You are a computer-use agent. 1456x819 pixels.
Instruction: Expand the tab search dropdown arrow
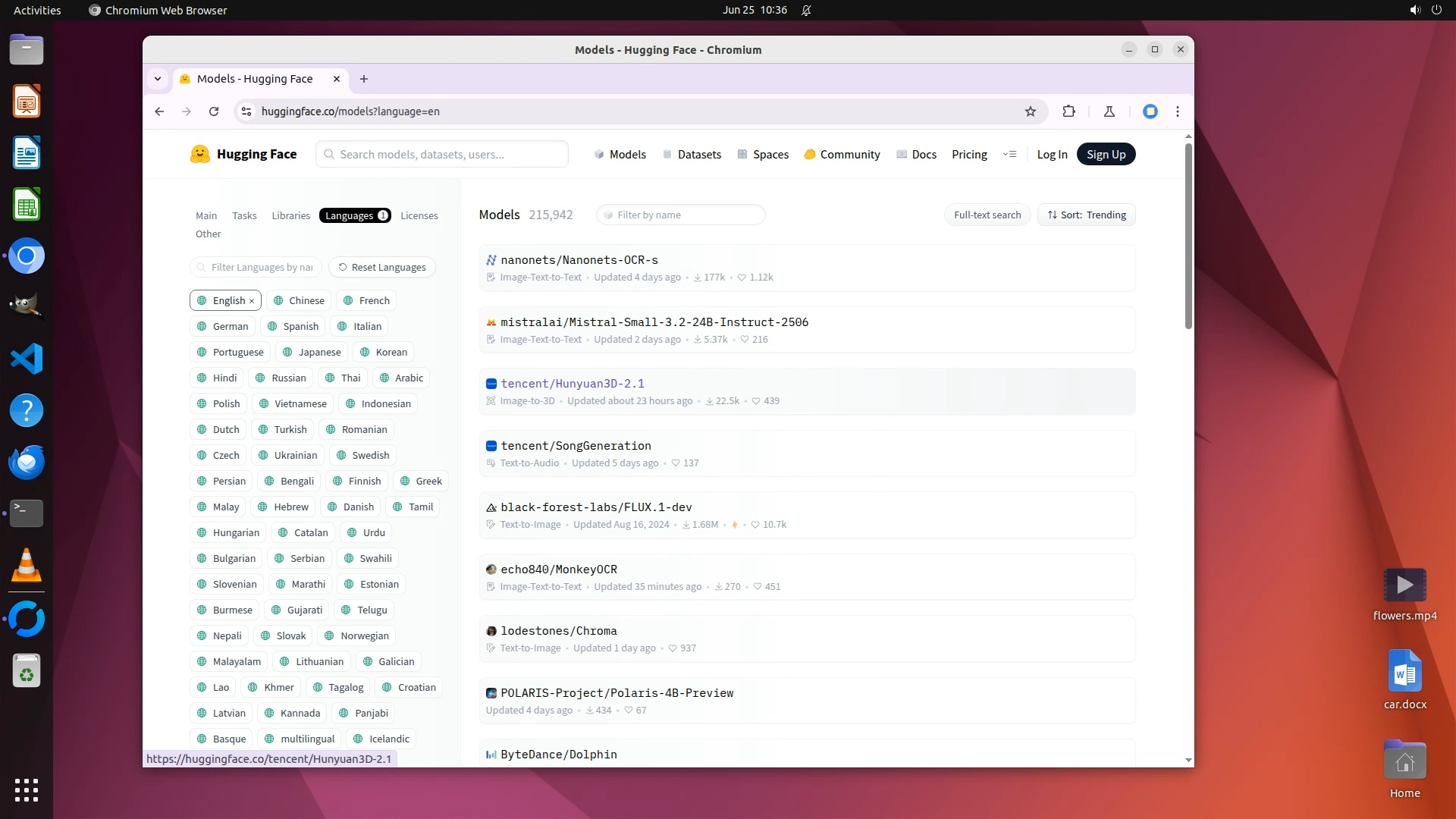(x=158, y=79)
